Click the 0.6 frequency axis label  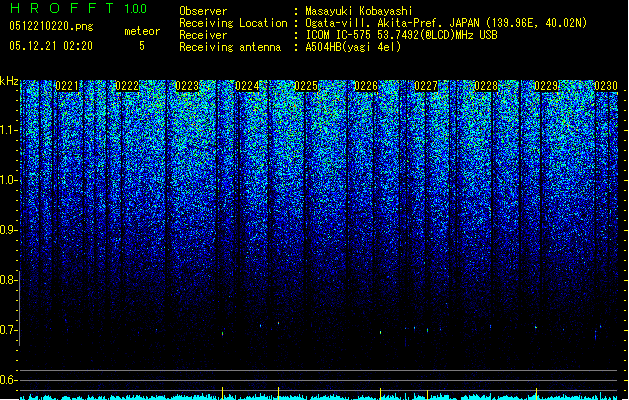(x=9, y=380)
